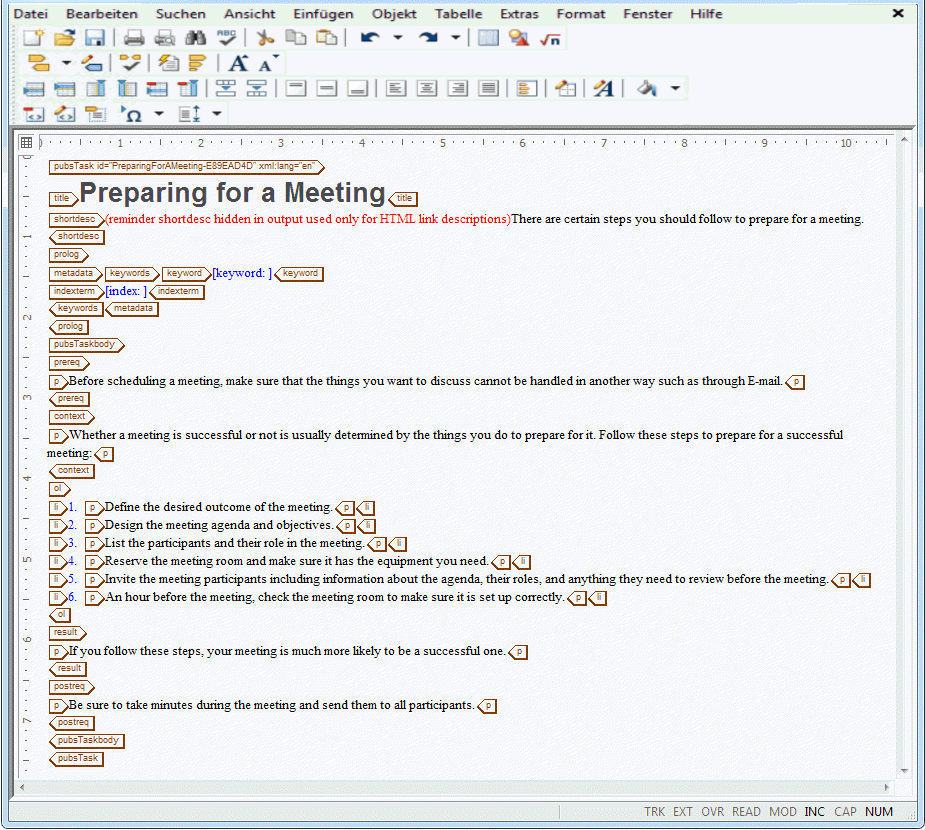Image resolution: width=925 pixels, height=830 pixels.
Task: Open the Extras menu
Action: 519,14
